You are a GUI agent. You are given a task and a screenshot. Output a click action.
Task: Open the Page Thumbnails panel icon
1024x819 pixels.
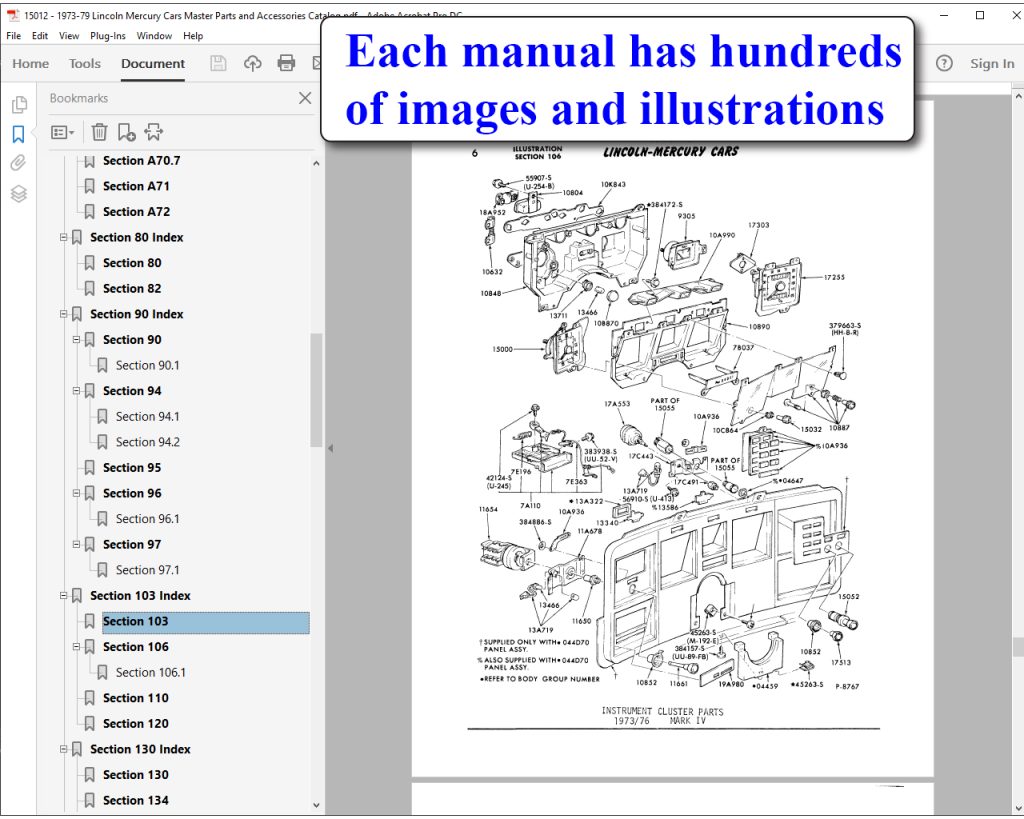point(19,104)
